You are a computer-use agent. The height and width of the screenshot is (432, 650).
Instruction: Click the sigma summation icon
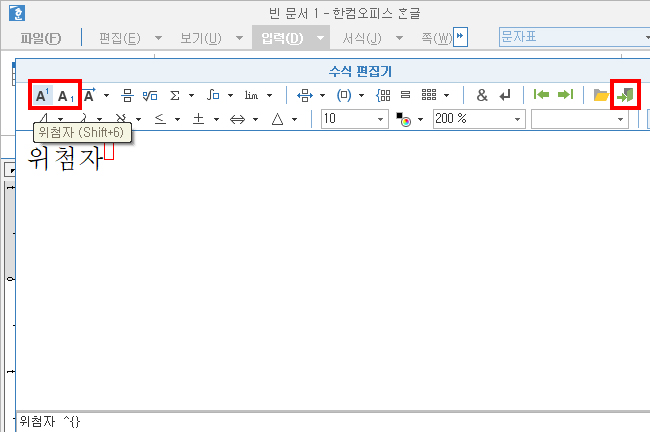(x=175, y=96)
